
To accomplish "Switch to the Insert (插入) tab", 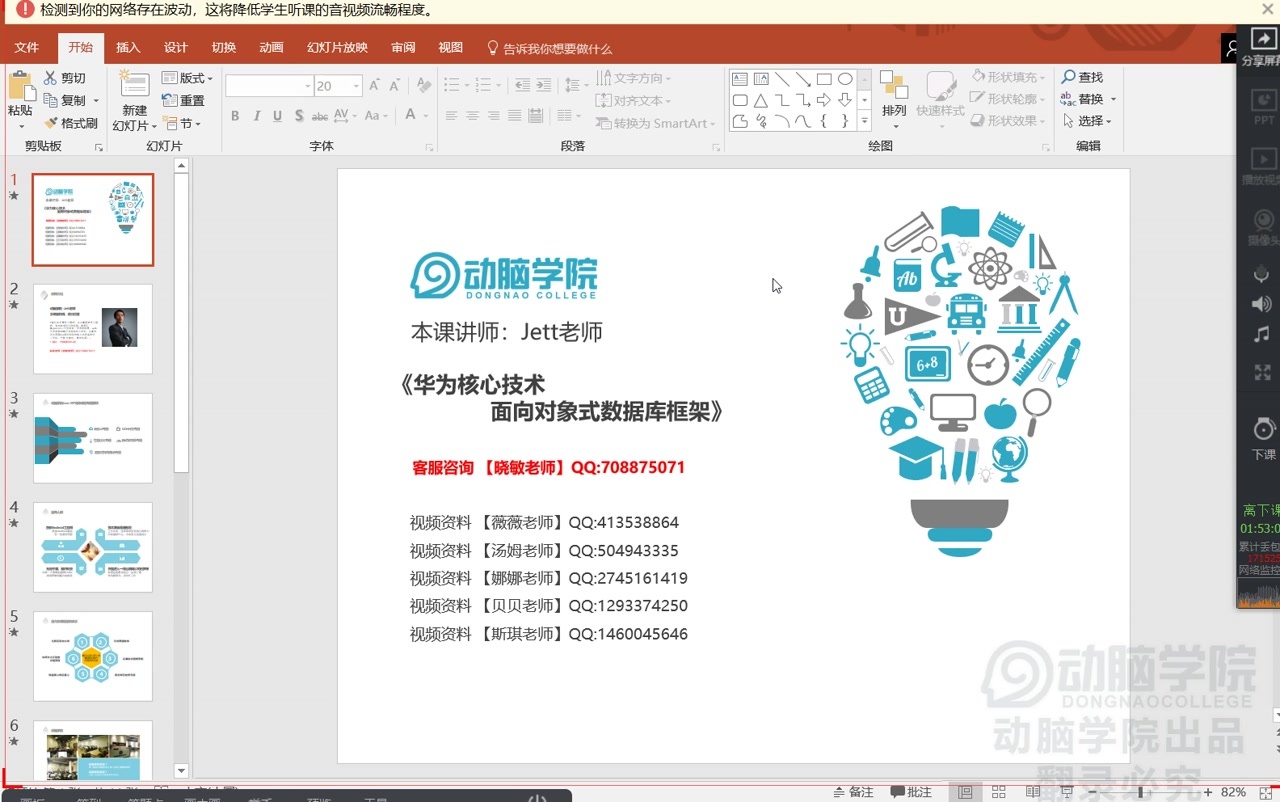I will [x=128, y=48].
